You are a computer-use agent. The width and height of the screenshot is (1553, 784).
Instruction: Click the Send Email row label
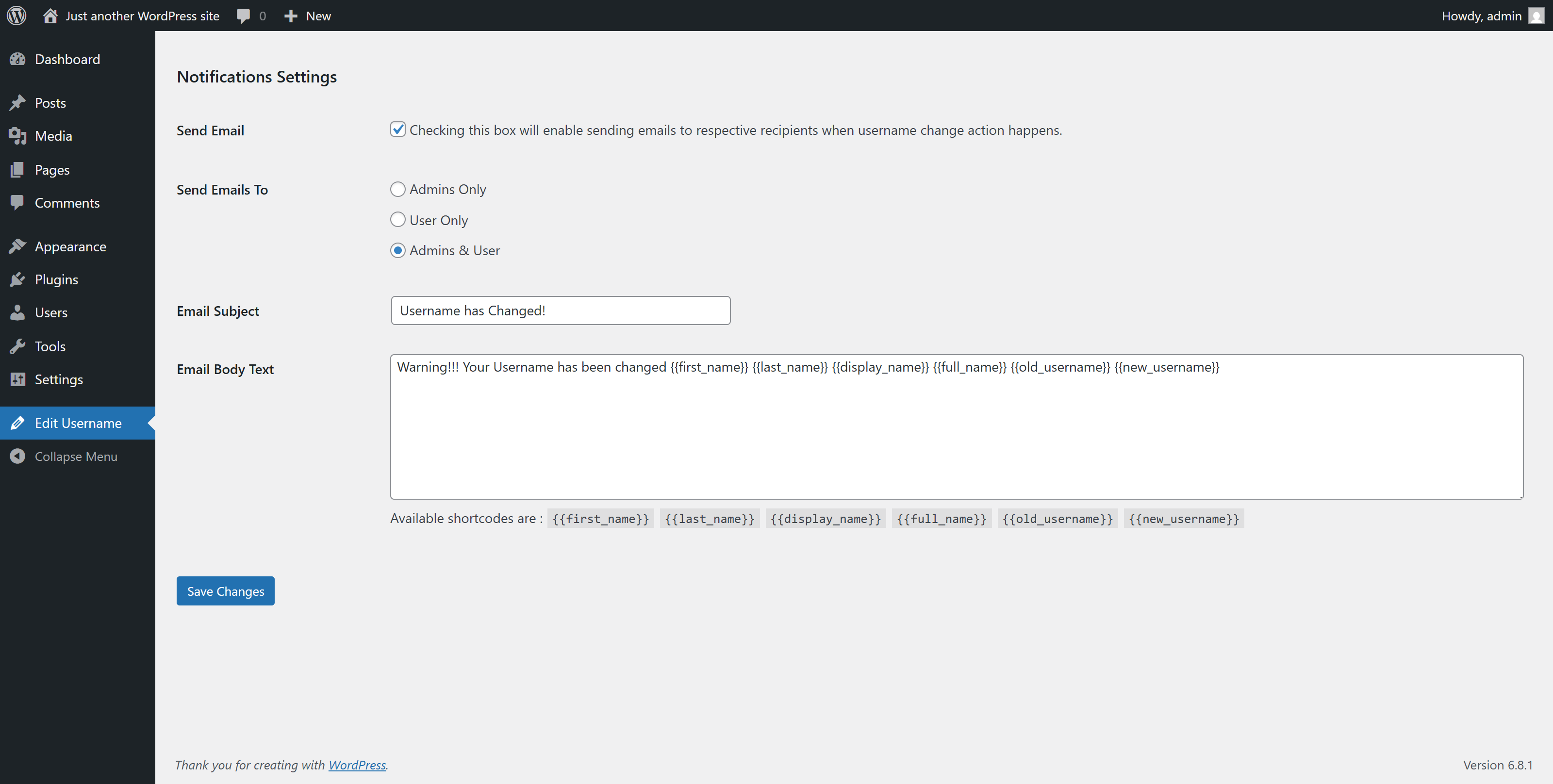(211, 131)
